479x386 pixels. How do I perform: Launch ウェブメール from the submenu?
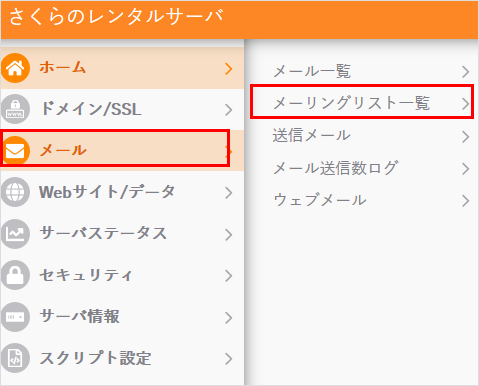pyautogui.click(x=362, y=200)
